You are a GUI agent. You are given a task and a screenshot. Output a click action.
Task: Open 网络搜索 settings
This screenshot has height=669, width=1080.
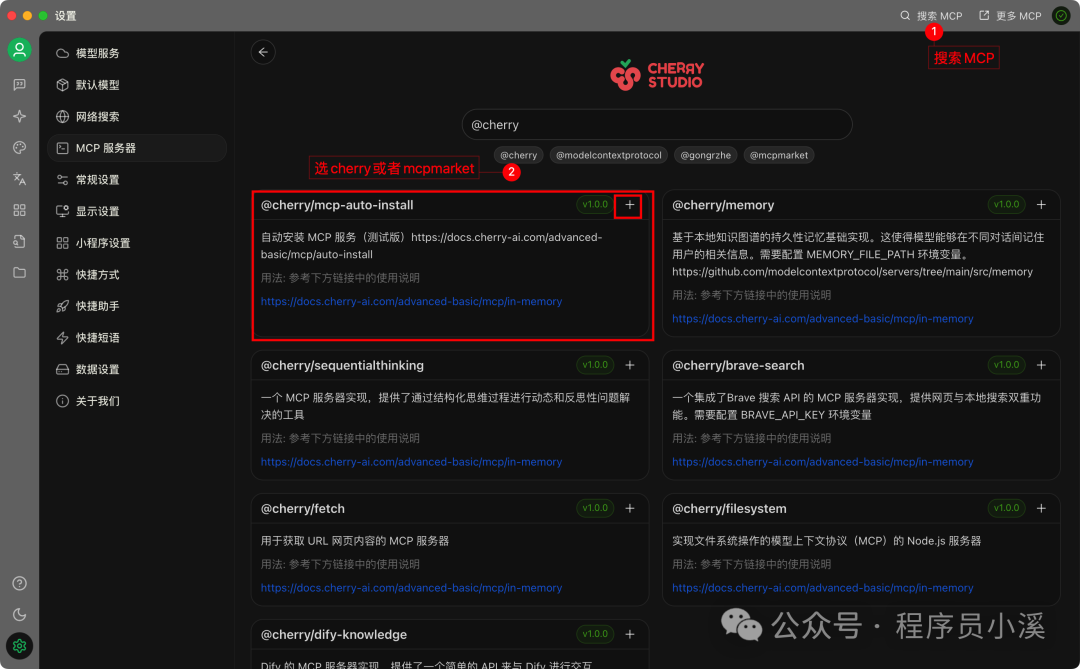click(x=136, y=116)
